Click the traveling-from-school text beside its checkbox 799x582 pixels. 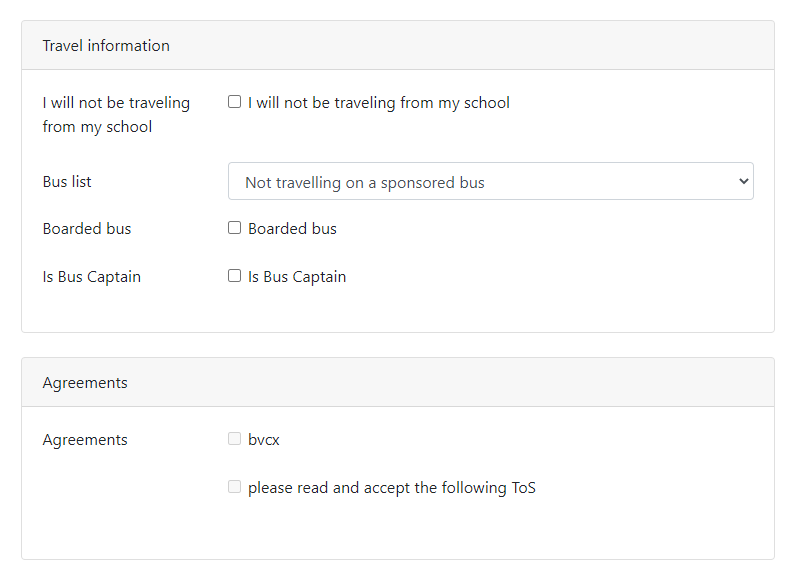coord(379,103)
